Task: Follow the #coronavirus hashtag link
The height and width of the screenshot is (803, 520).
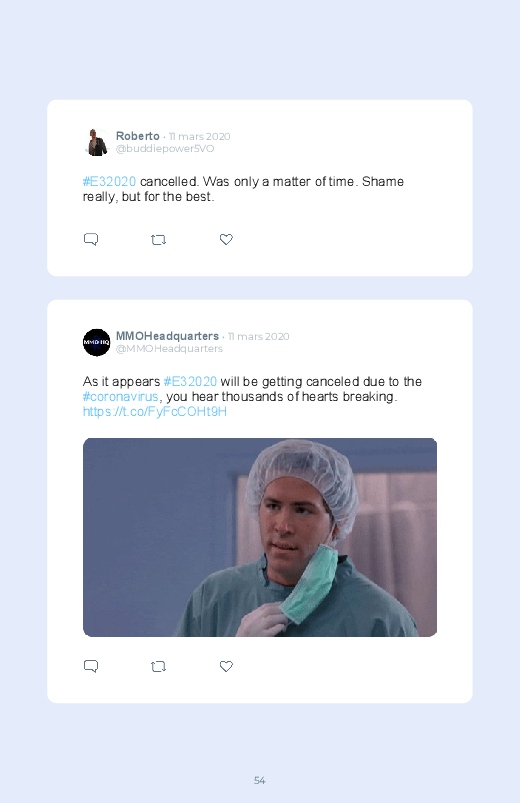Action: 120,397
